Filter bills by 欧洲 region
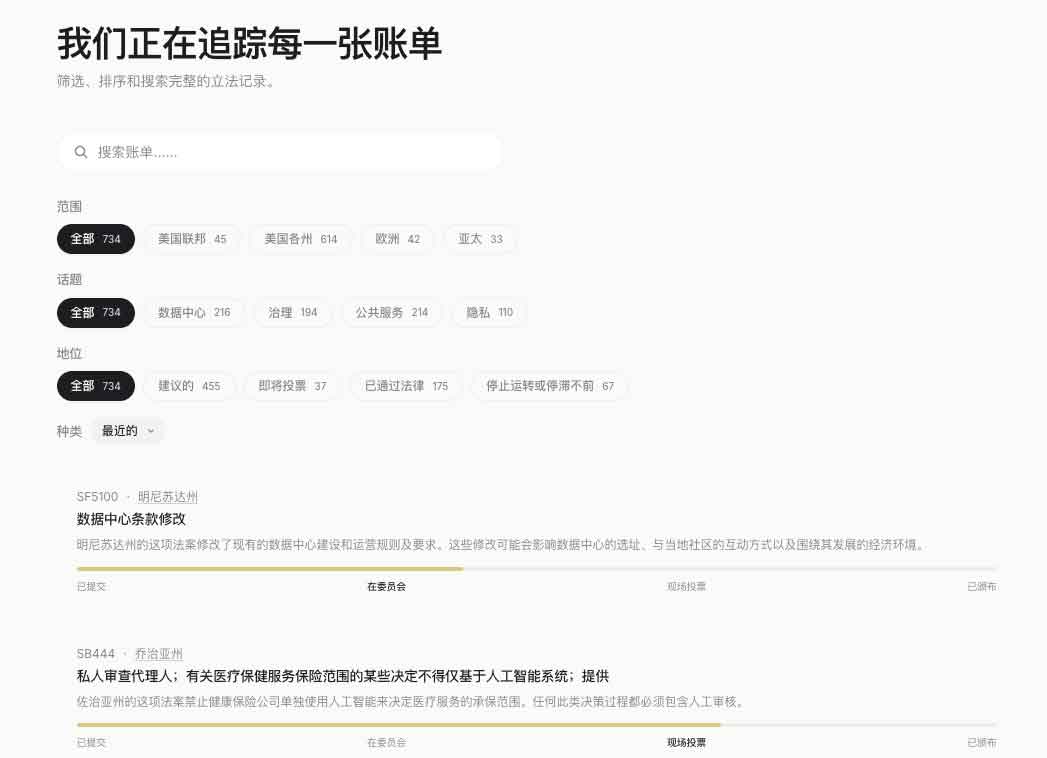 pyautogui.click(x=397, y=239)
